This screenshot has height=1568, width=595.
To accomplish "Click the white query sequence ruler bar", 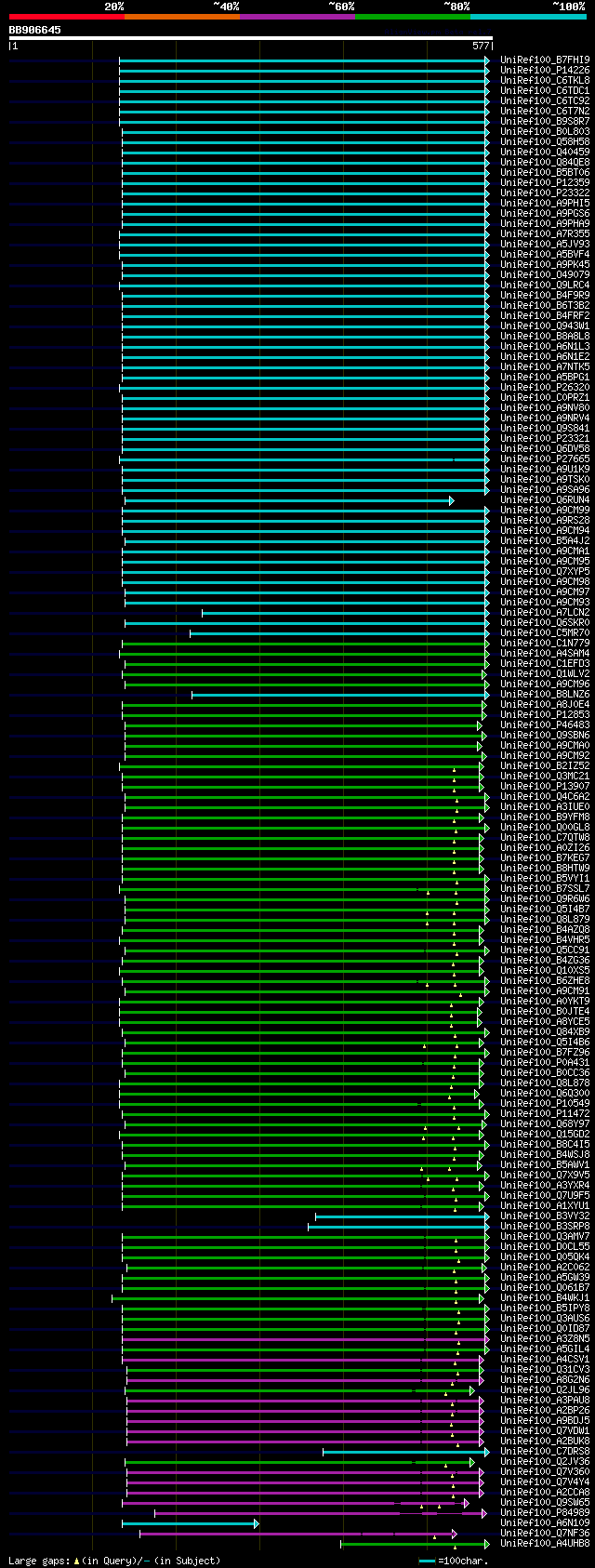I will point(250,38).
